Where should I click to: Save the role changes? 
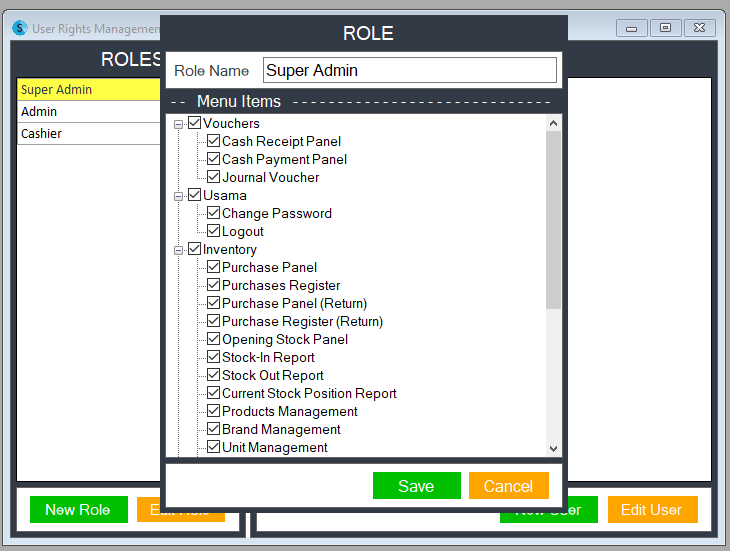[x=417, y=486]
